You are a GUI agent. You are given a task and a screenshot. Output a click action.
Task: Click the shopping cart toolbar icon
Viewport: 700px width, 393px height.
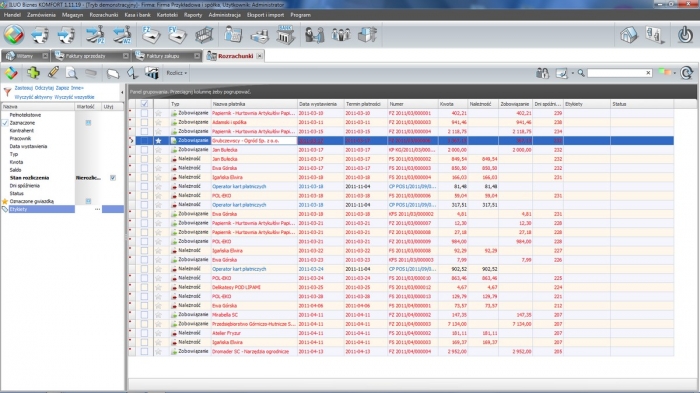204,35
